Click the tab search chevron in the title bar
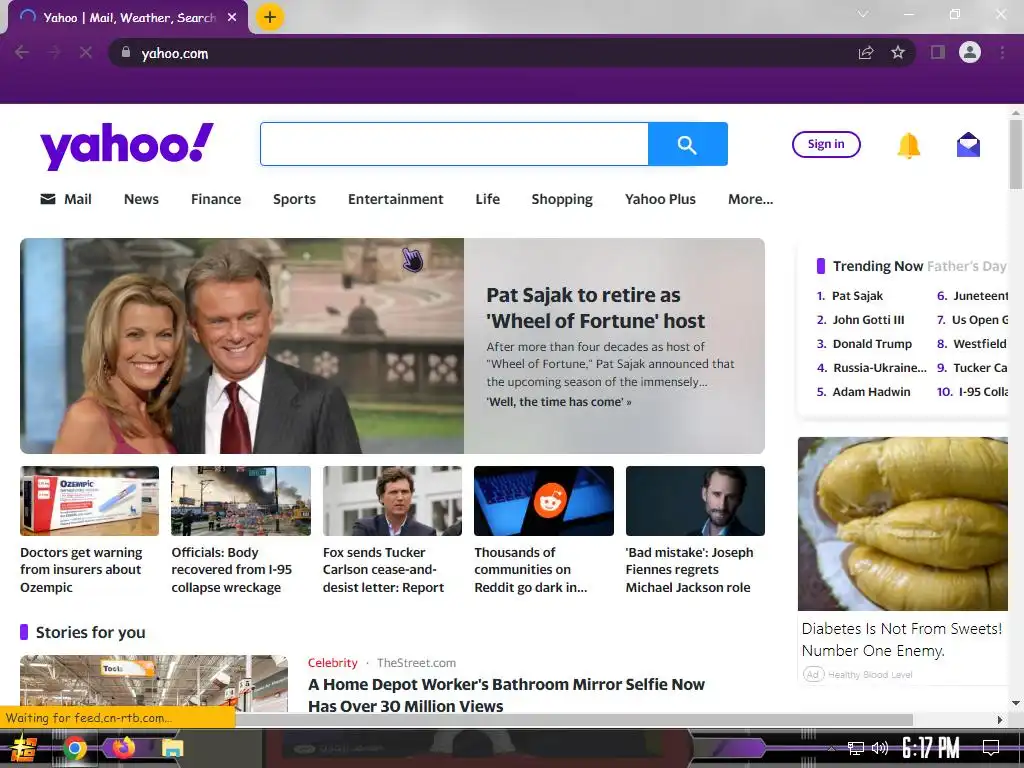Viewport: 1024px width, 768px height. point(863,14)
